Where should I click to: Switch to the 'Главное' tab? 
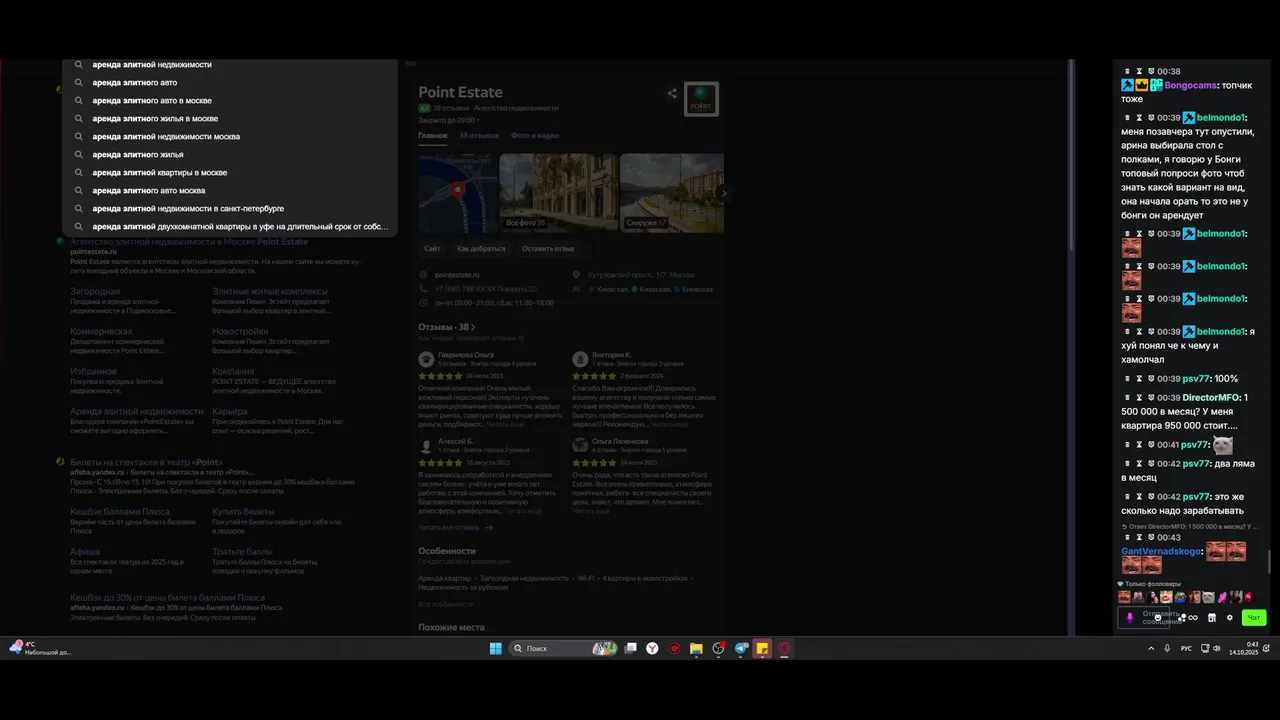pos(433,135)
